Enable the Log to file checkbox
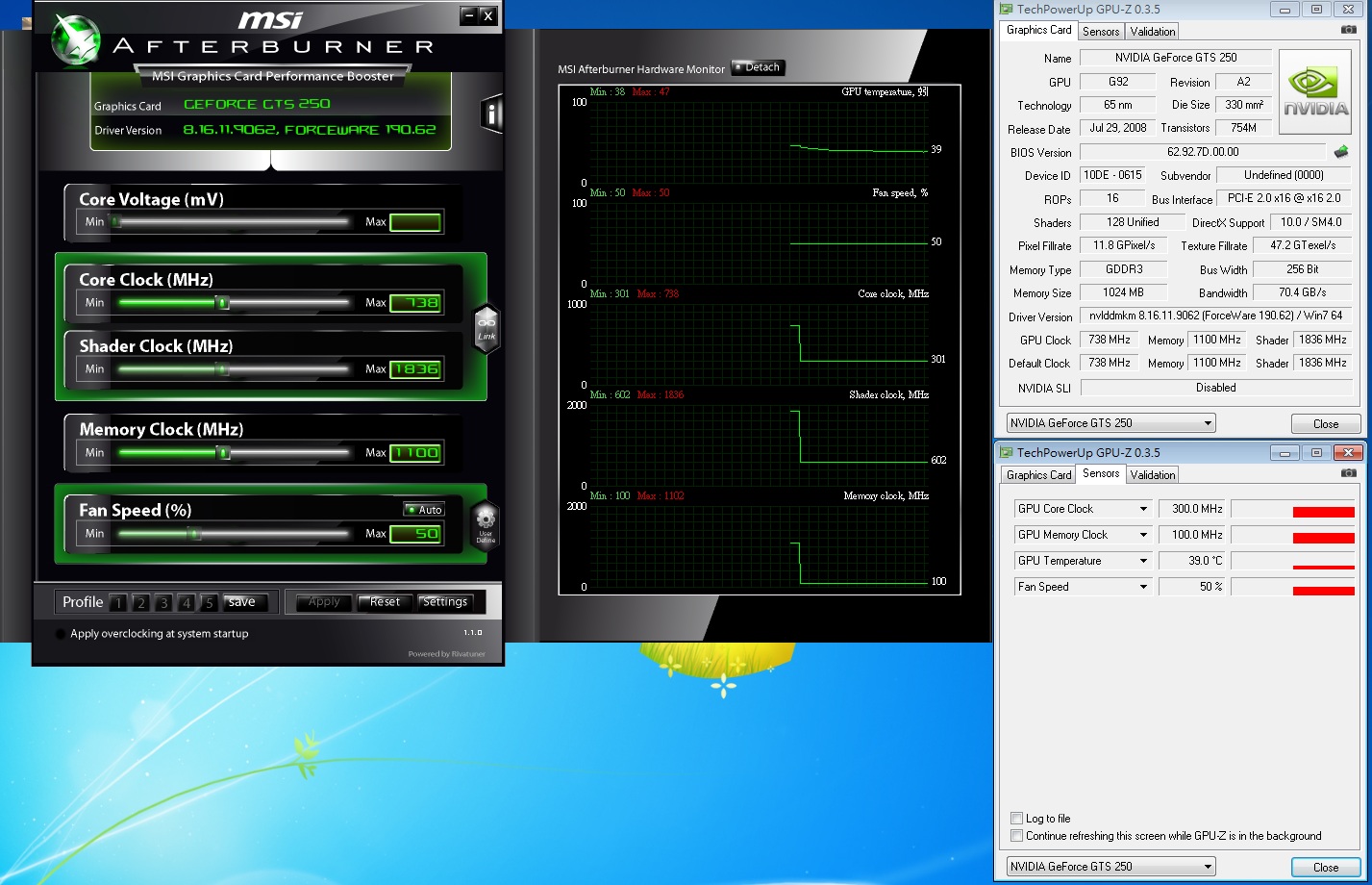This screenshot has width=1372, height=885. [1017, 819]
